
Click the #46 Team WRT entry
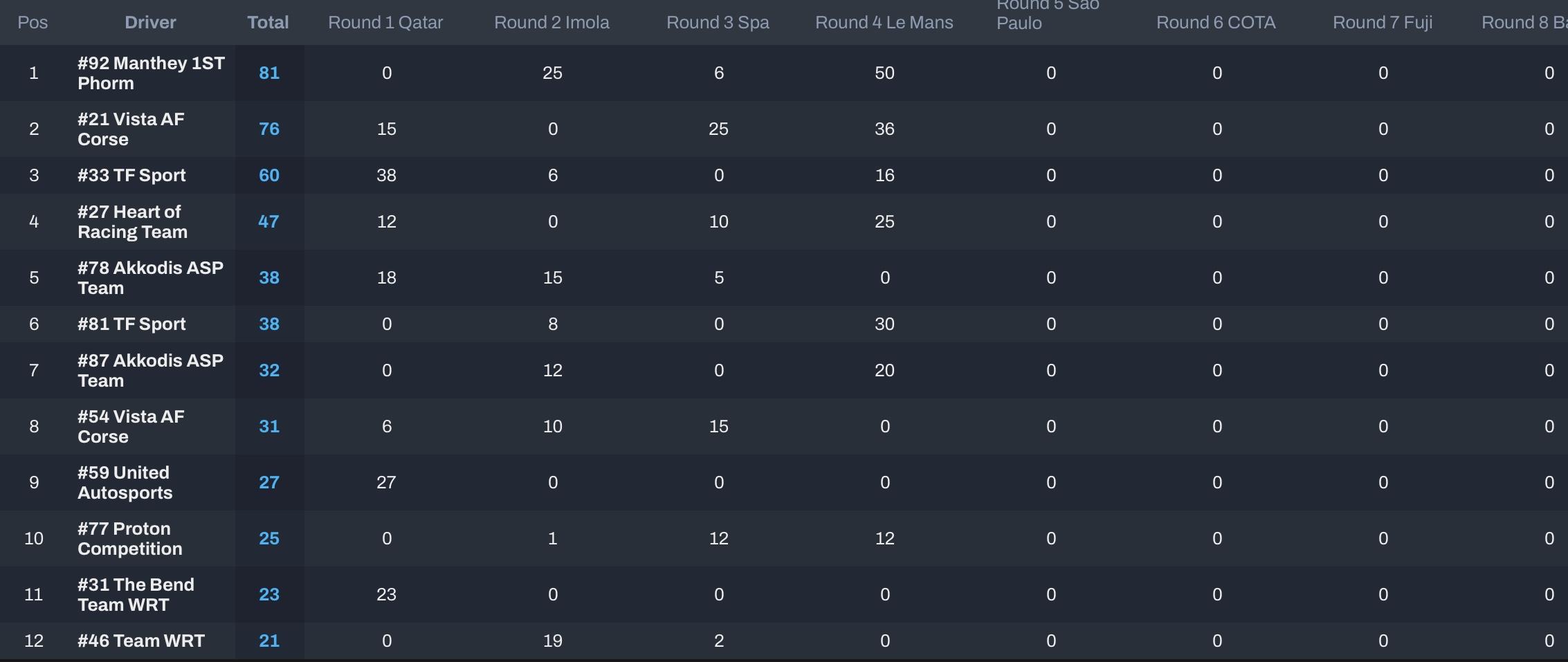[141, 641]
